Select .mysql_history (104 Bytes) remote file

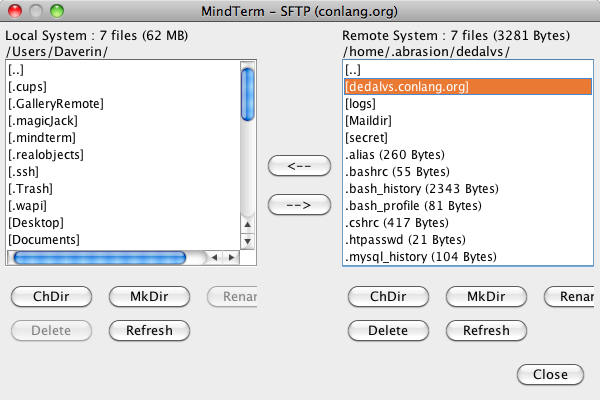[x=468, y=256]
